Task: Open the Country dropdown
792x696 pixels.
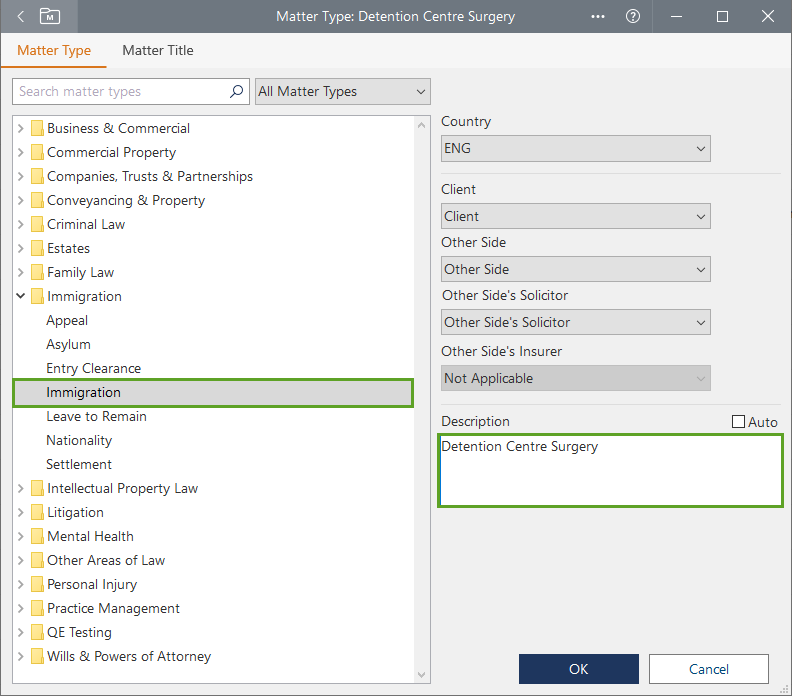Action: [575, 148]
